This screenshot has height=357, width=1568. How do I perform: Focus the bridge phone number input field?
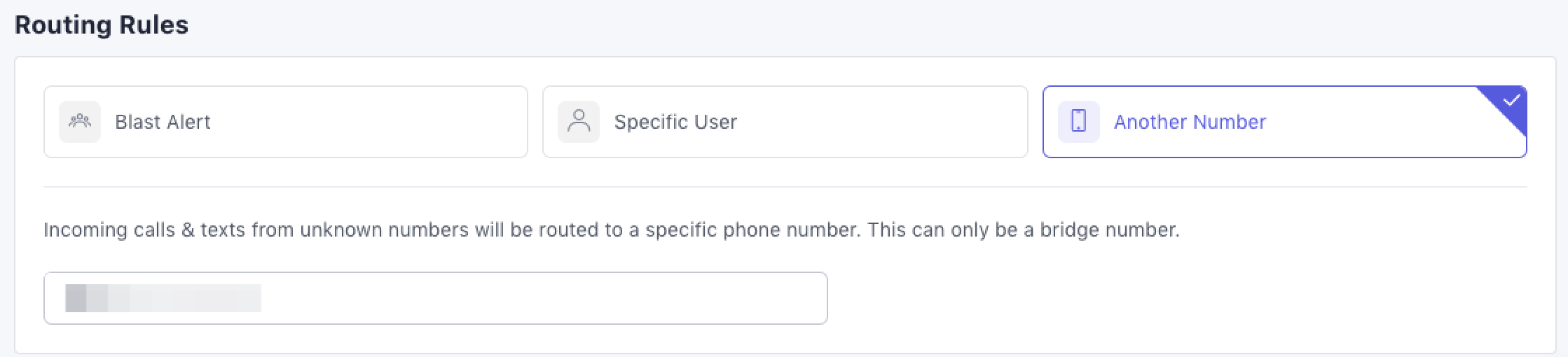point(435,298)
